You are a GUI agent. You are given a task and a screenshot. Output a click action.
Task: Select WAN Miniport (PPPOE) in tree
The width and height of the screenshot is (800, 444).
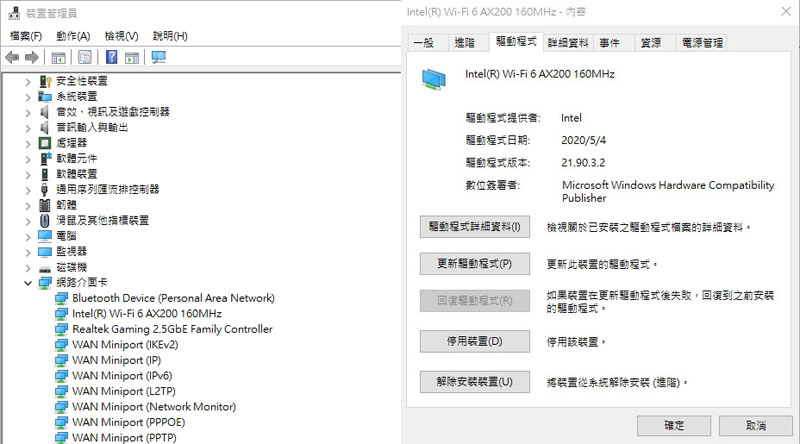129,423
